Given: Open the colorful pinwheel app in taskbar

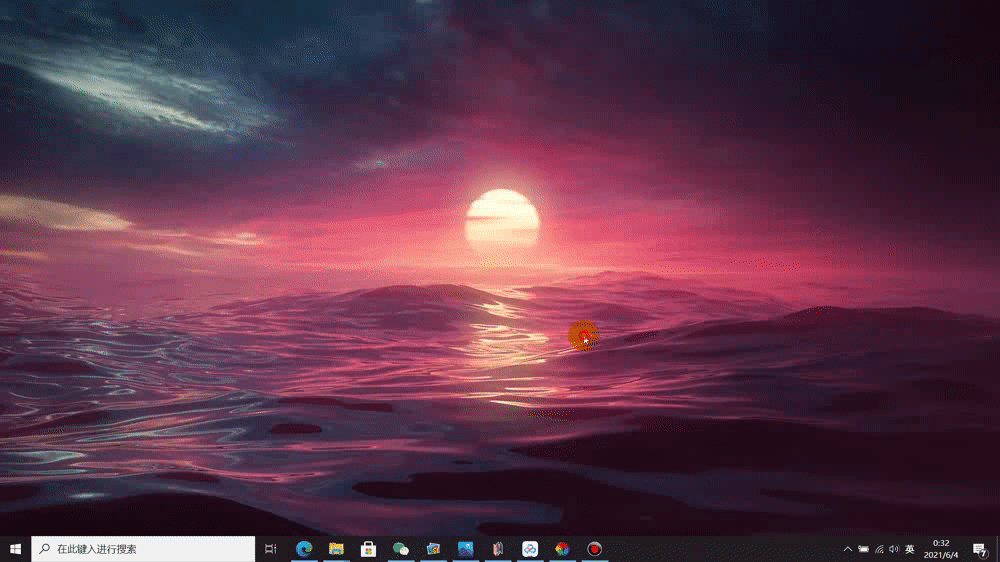Looking at the screenshot, I should pos(562,549).
